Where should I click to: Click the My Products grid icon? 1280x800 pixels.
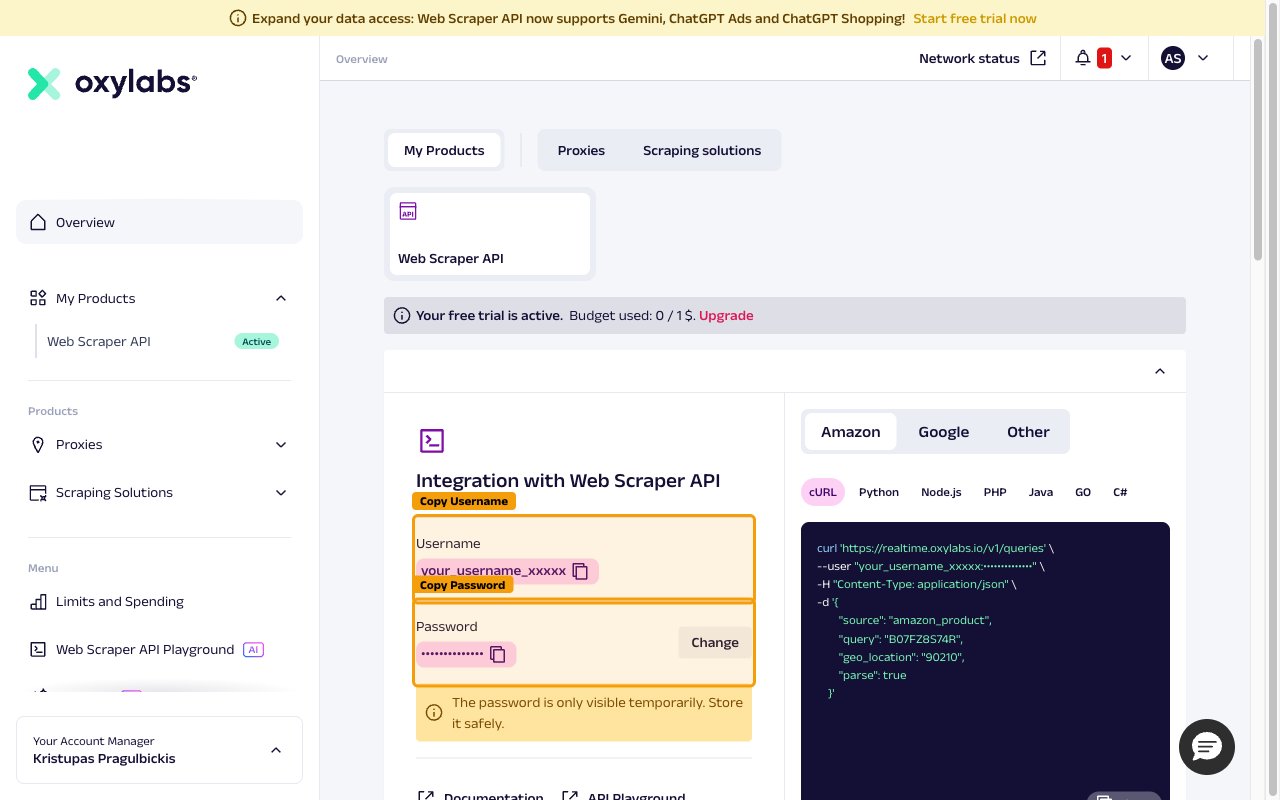click(x=38, y=298)
